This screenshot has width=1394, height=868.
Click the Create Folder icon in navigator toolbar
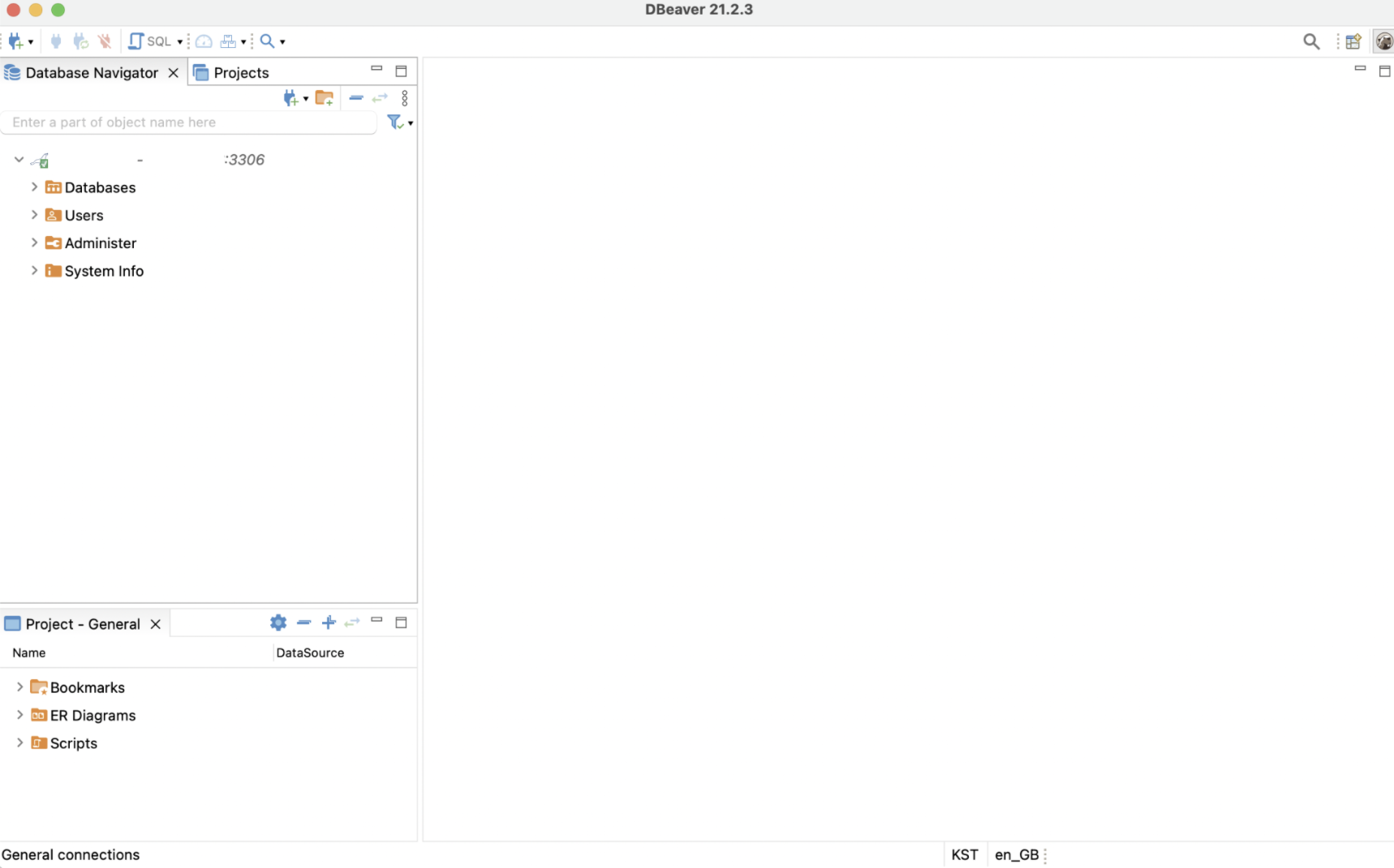click(325, 98)
